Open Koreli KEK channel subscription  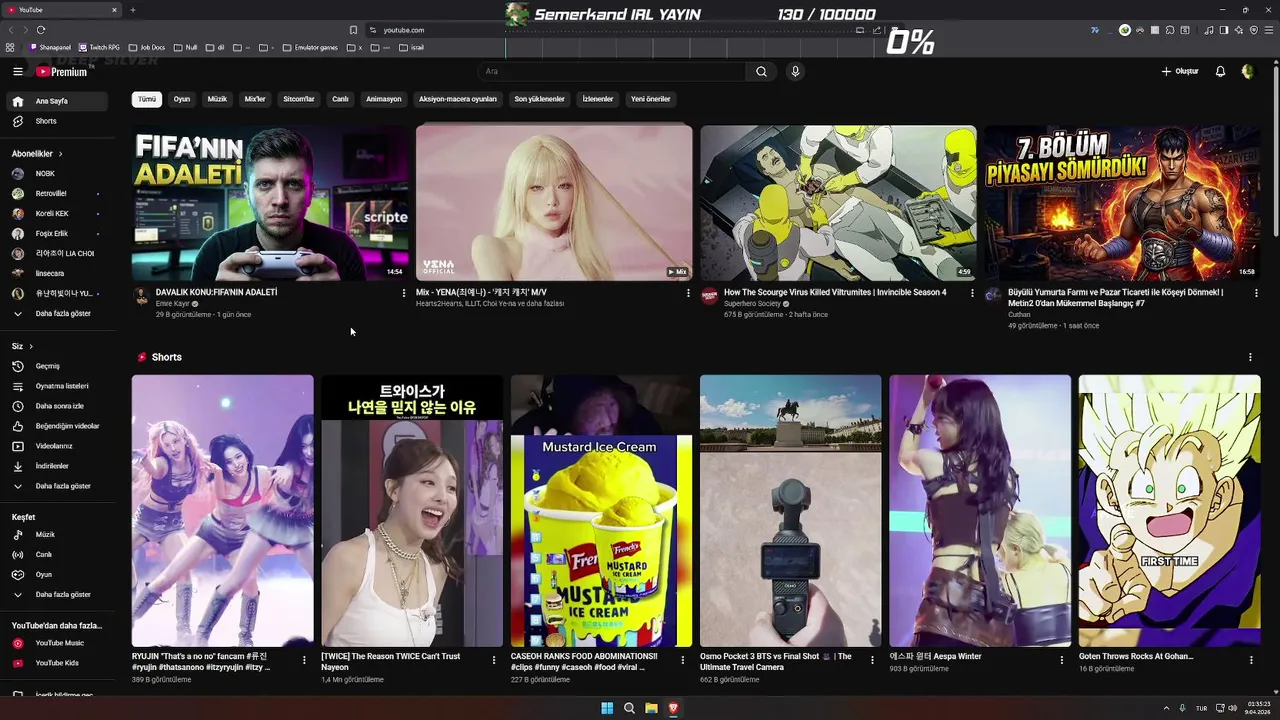pyautogui.click(x=58, y=213)
